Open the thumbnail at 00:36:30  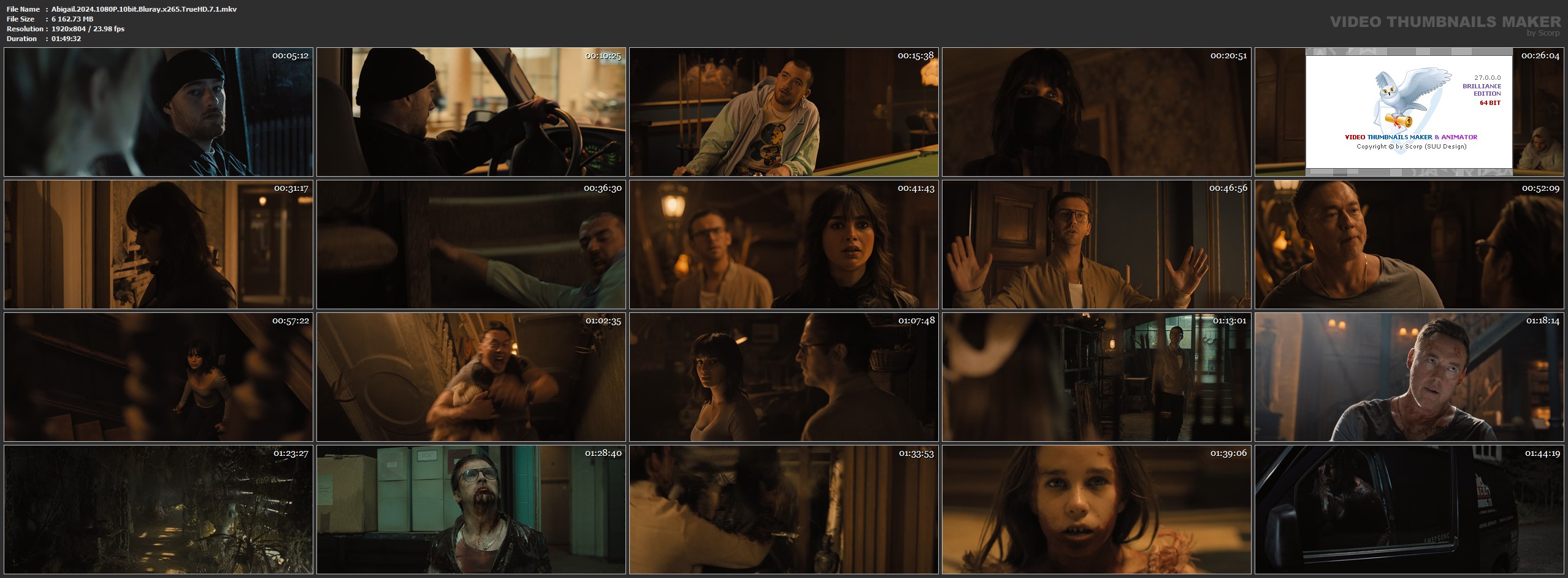[x=471, y=244]
